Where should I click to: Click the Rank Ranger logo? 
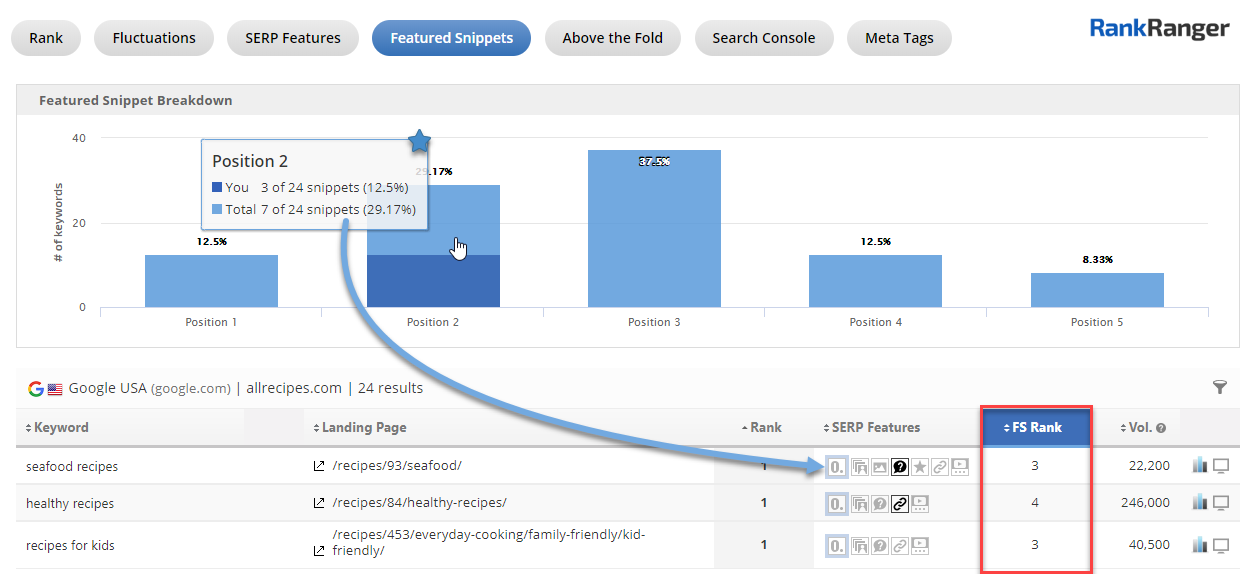(x=1159, y=29)
